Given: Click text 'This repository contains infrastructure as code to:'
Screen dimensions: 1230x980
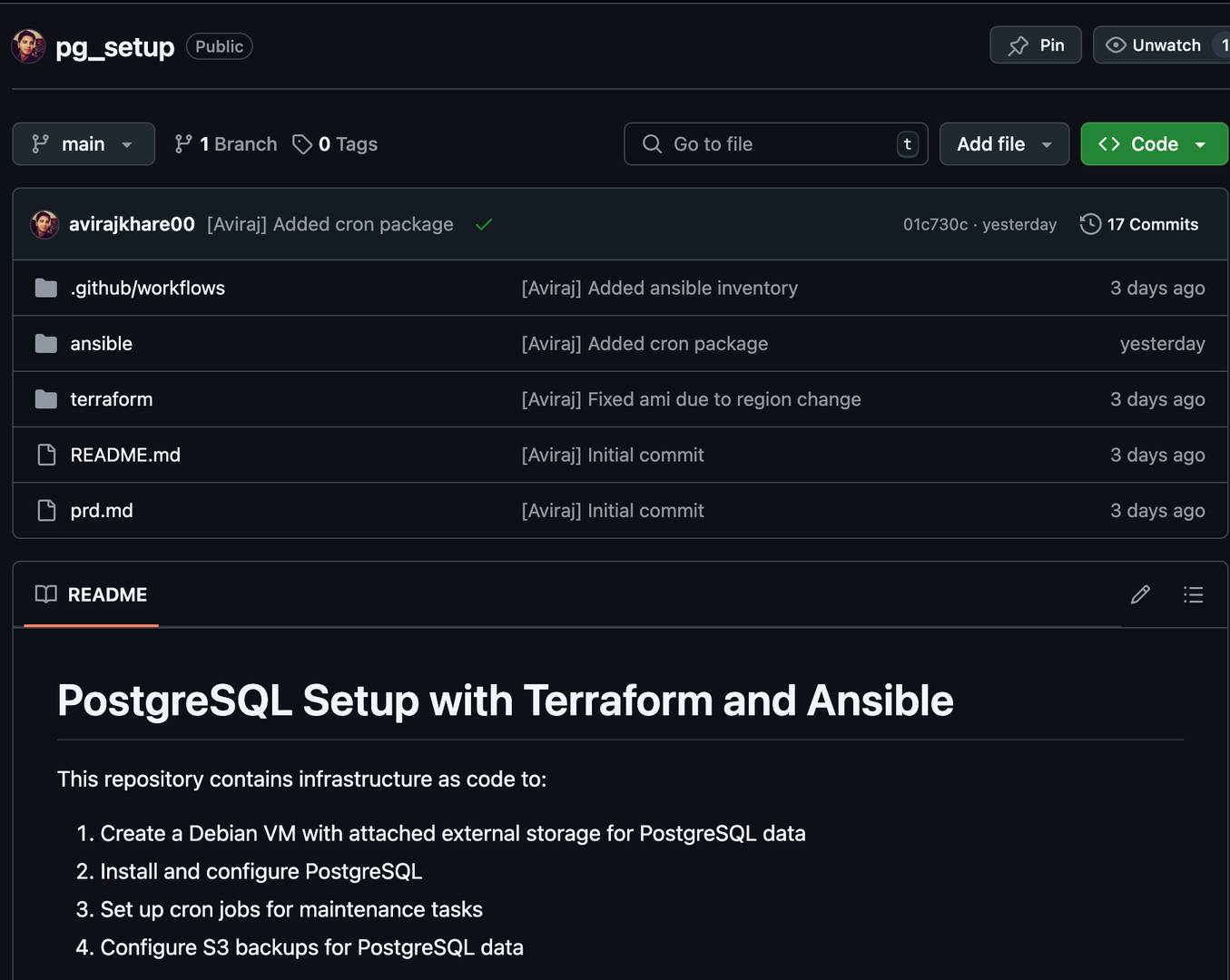Looking at the screenshot, I should click(302, 779).
